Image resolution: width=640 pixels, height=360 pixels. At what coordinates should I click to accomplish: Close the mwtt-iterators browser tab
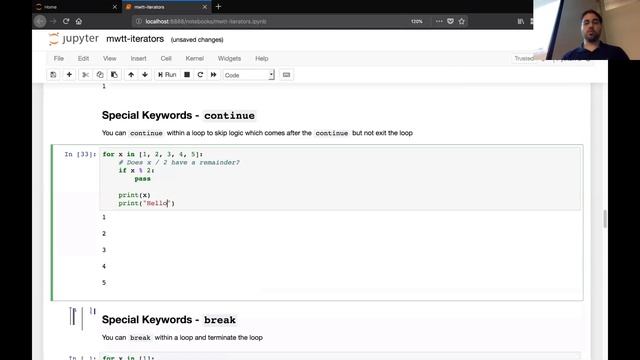(x=205, y=7)
